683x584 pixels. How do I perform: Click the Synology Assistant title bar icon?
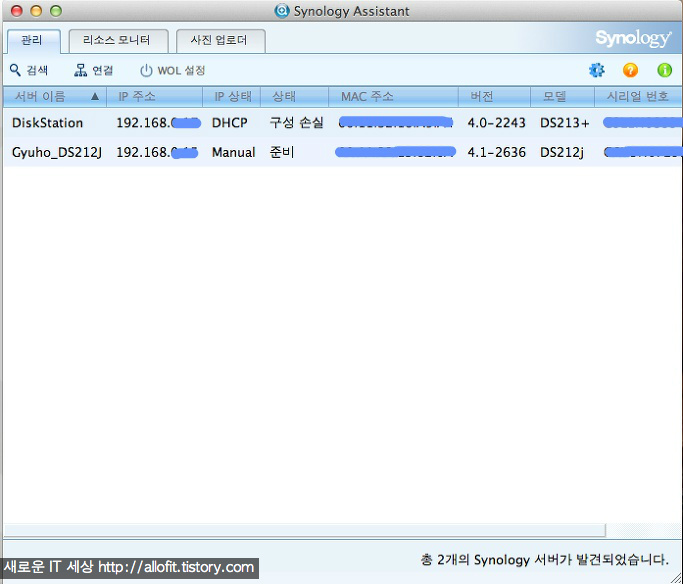point(282,11)
